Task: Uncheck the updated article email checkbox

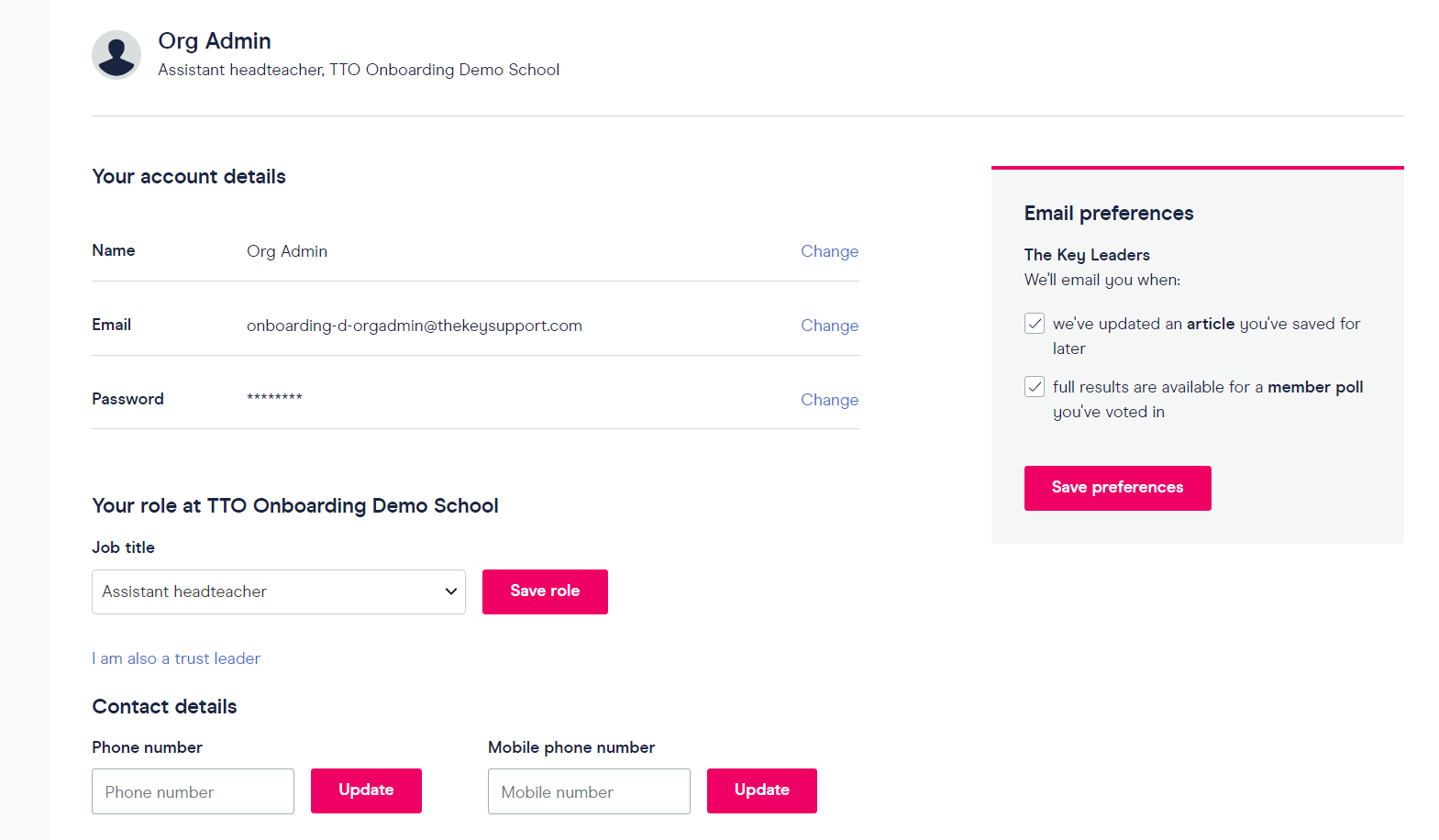Action: point(1035,324)
